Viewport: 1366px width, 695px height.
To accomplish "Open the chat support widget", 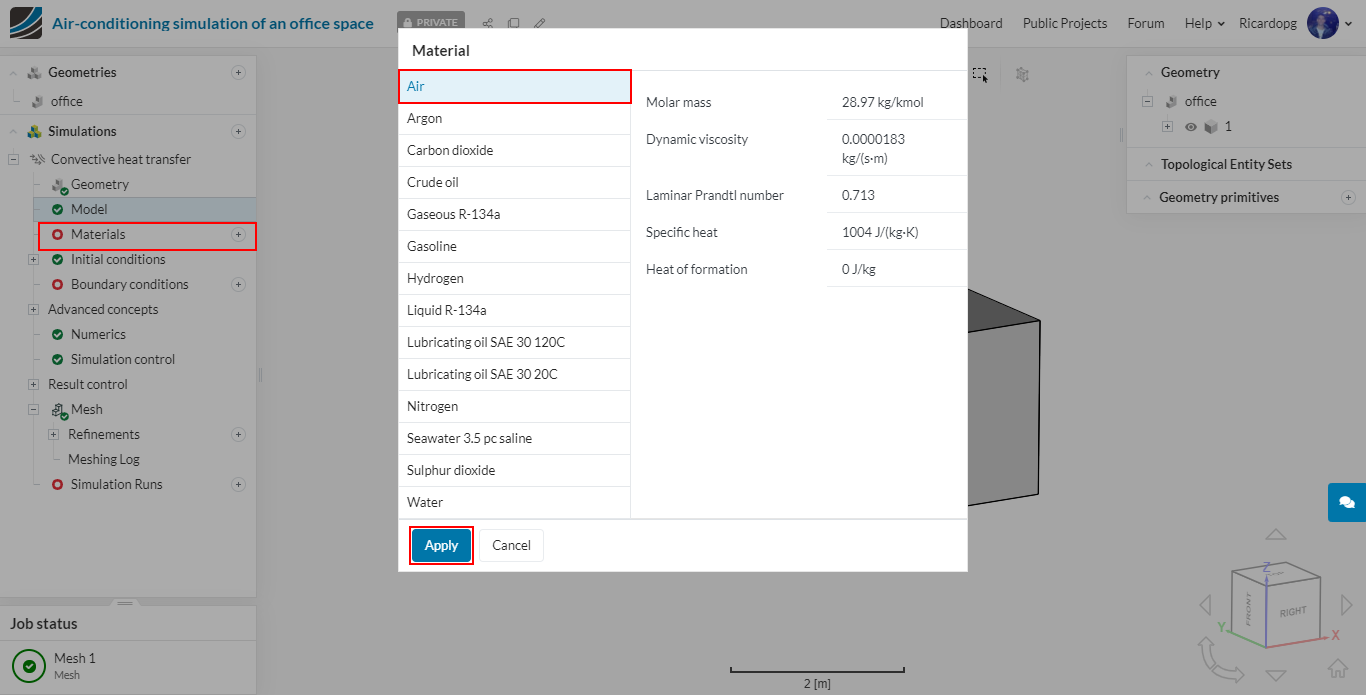I will pyautogui.click(x=1346, y=502).
